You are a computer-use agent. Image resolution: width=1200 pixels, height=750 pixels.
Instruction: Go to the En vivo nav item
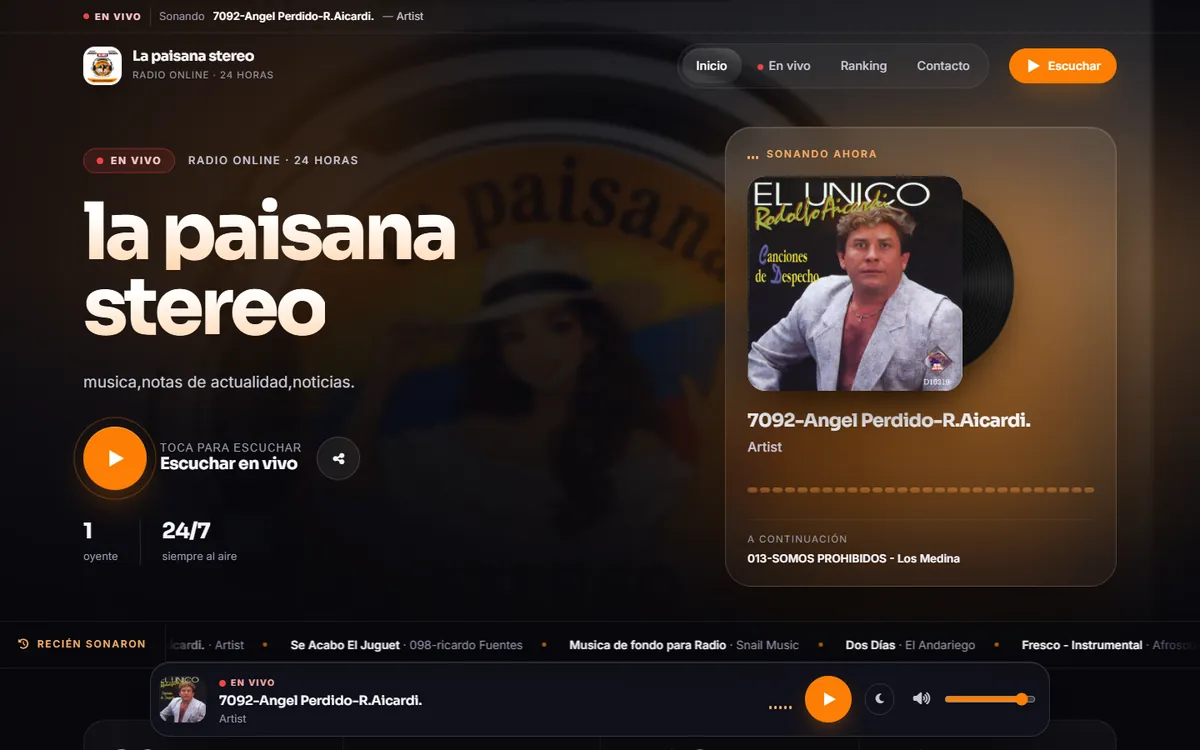tap(784, 66)
